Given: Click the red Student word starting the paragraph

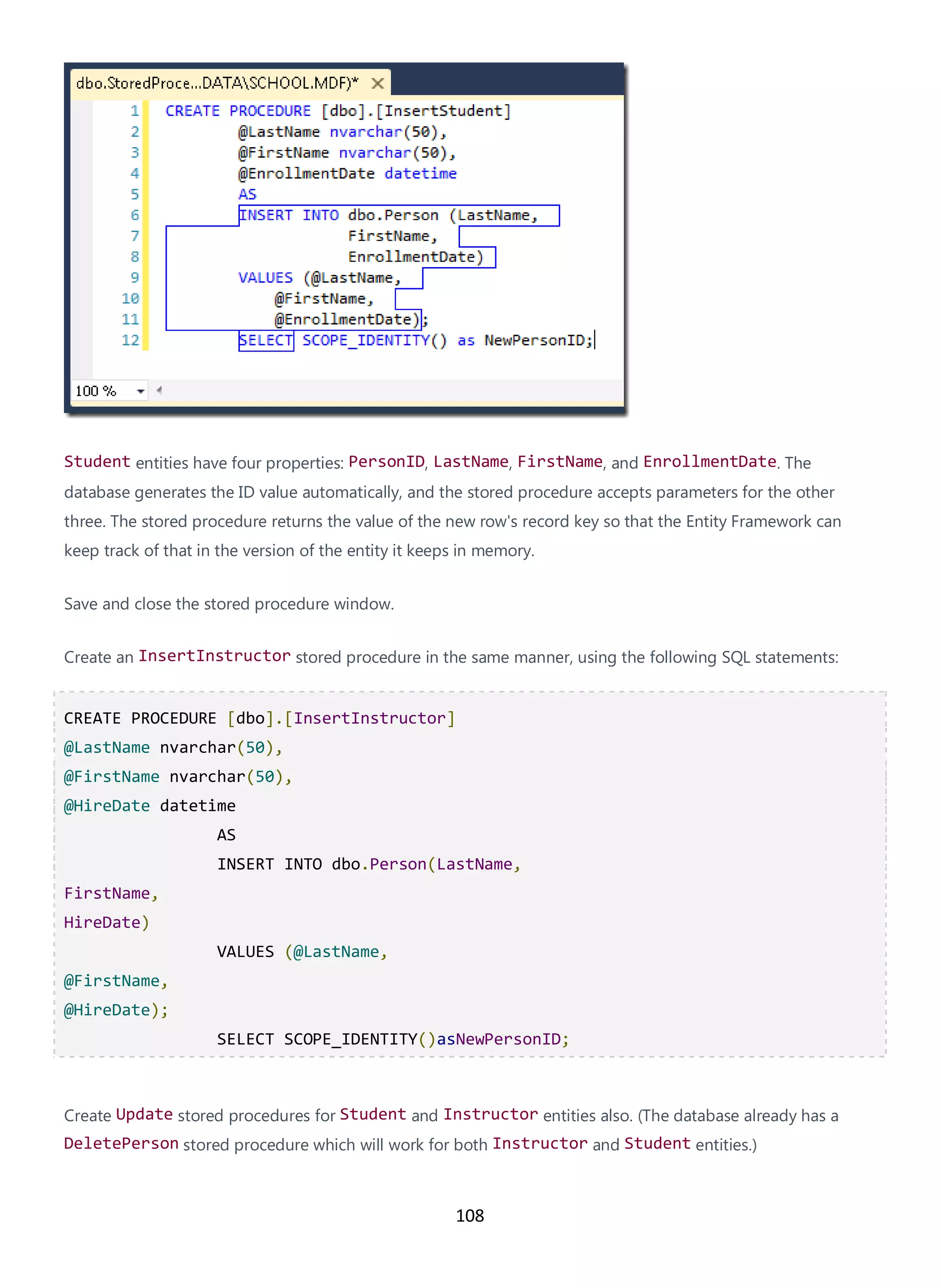Looking at the screenshot, I should (x=97, y=462).
